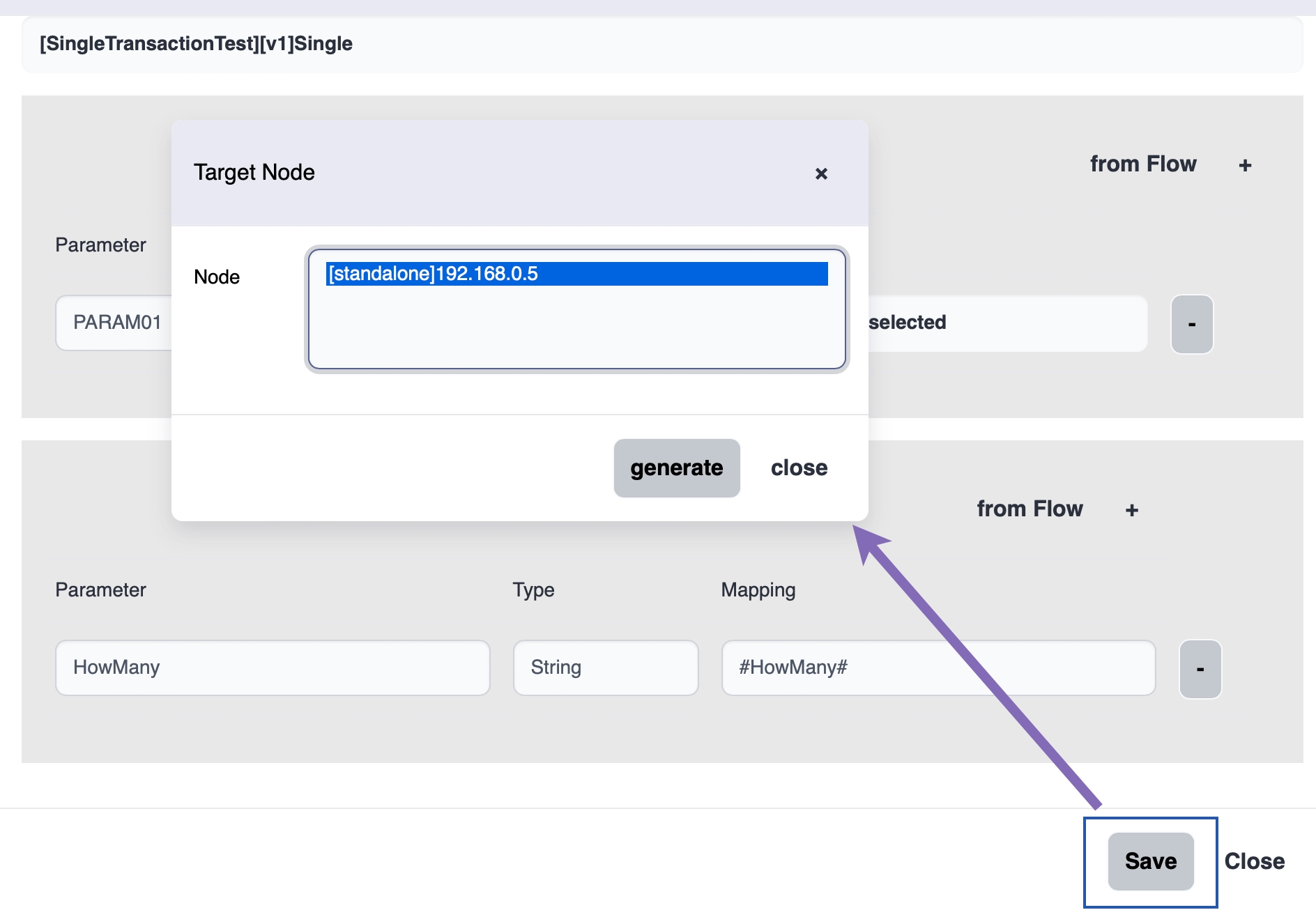This screenshot has width=1316, height=910.
Task: Close the Target Node dialog with X icon
Action: tap(821, 173)
